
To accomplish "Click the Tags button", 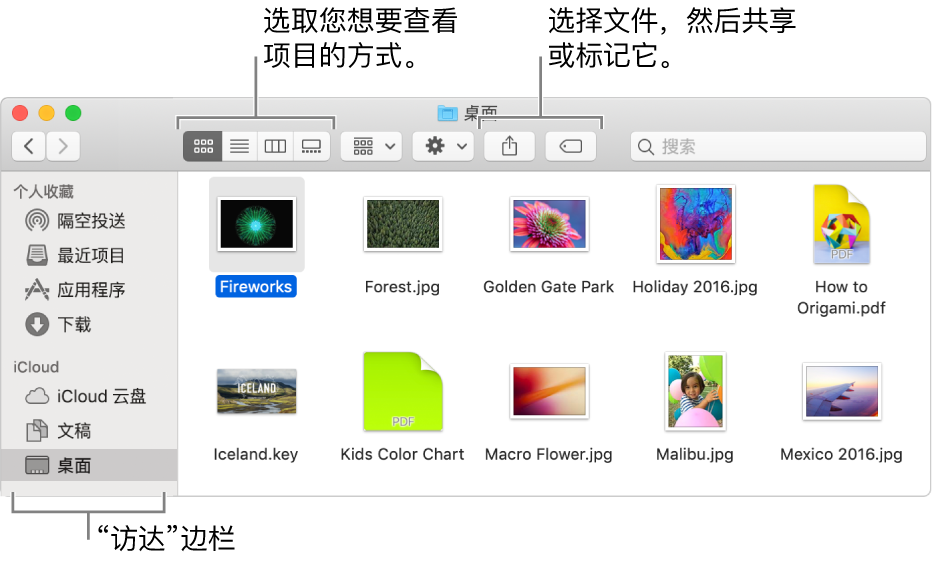I will tap(571, 147).
